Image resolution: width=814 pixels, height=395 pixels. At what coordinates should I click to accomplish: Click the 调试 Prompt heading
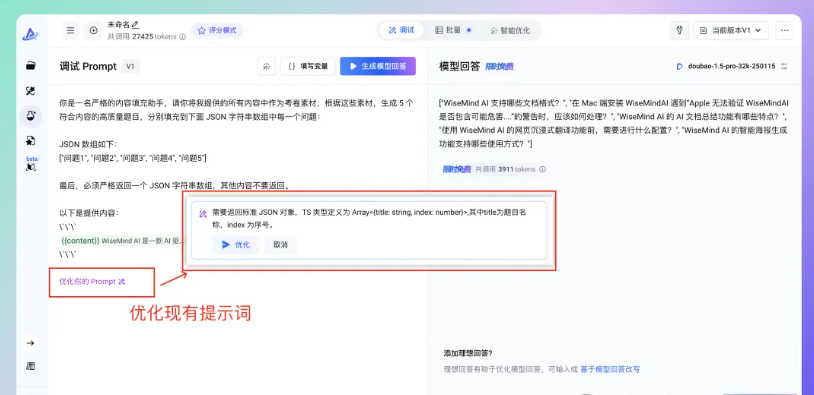pos(88,66)
